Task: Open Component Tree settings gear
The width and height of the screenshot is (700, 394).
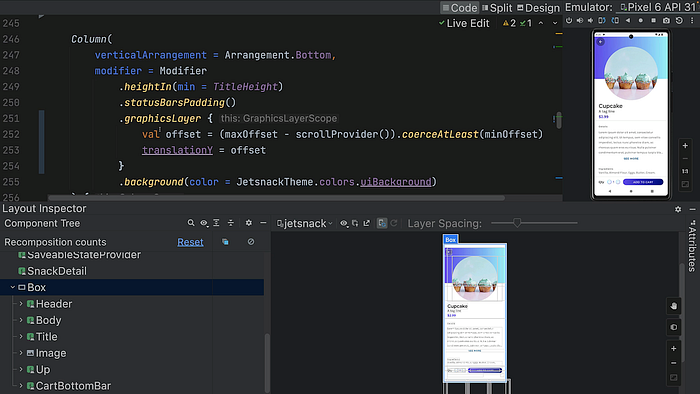Action: tap(249, 223)
